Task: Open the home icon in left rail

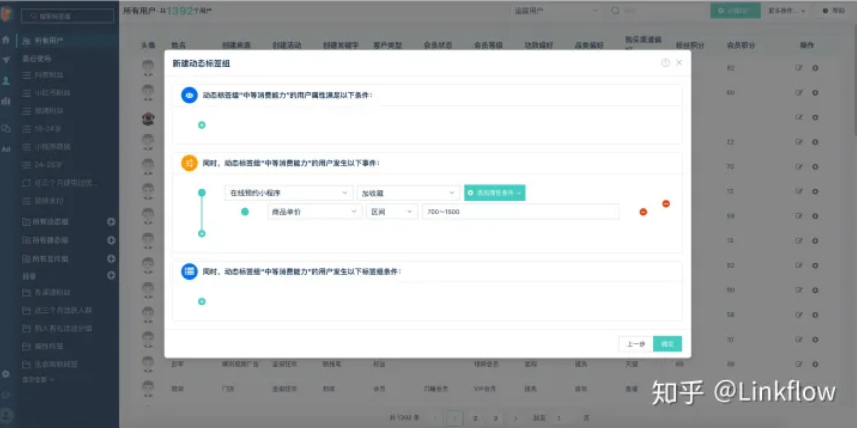Action: point(6,40)
